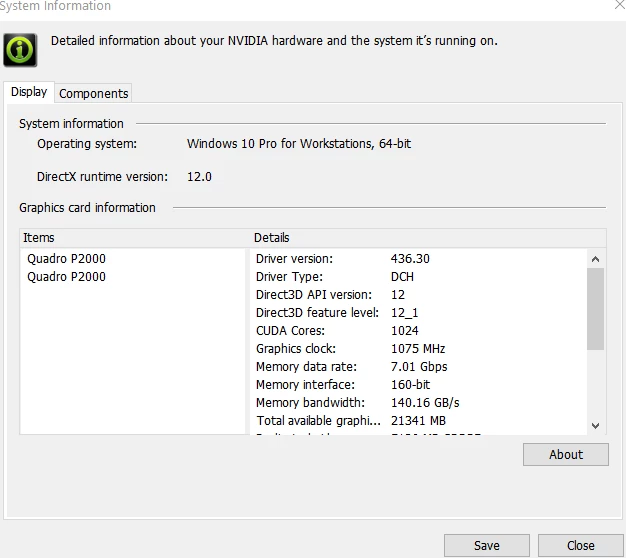Click the CUDA Cores label
Viewport: 626px width, 558px height.
[x=290, y=330]
